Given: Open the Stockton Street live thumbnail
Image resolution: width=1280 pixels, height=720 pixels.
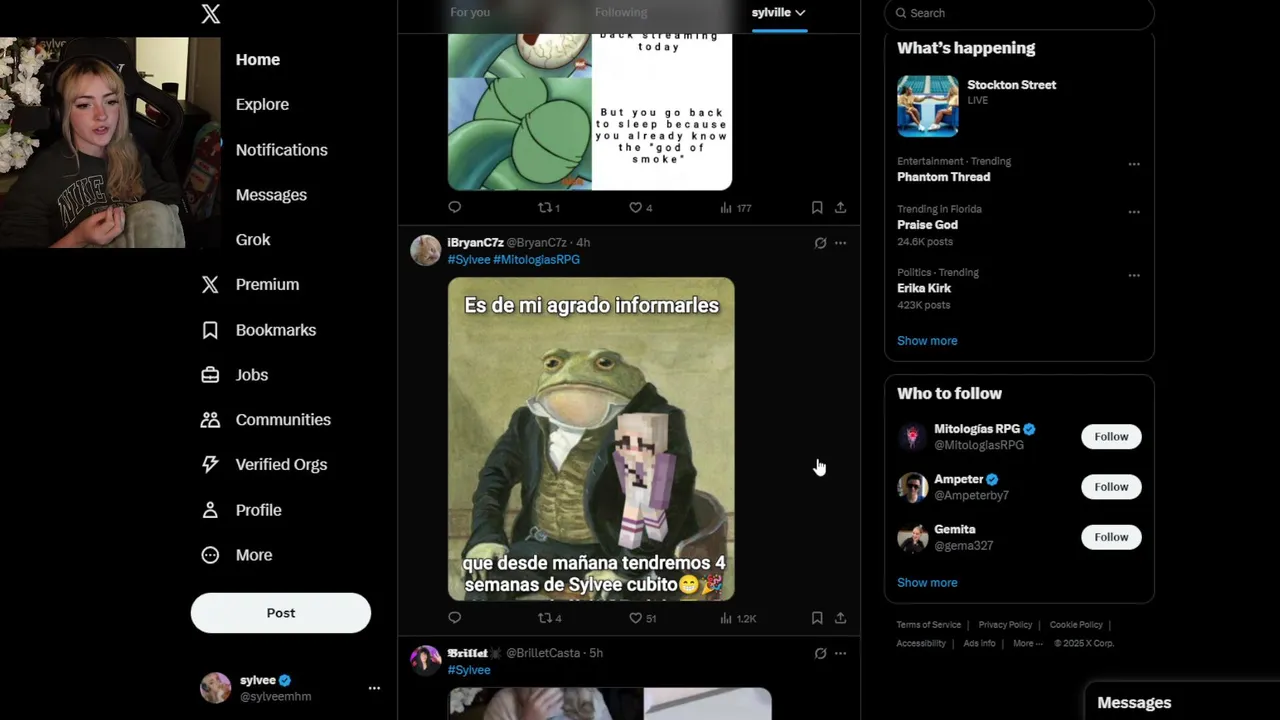Looking at the screenshot, I should (x=928, y=106).
